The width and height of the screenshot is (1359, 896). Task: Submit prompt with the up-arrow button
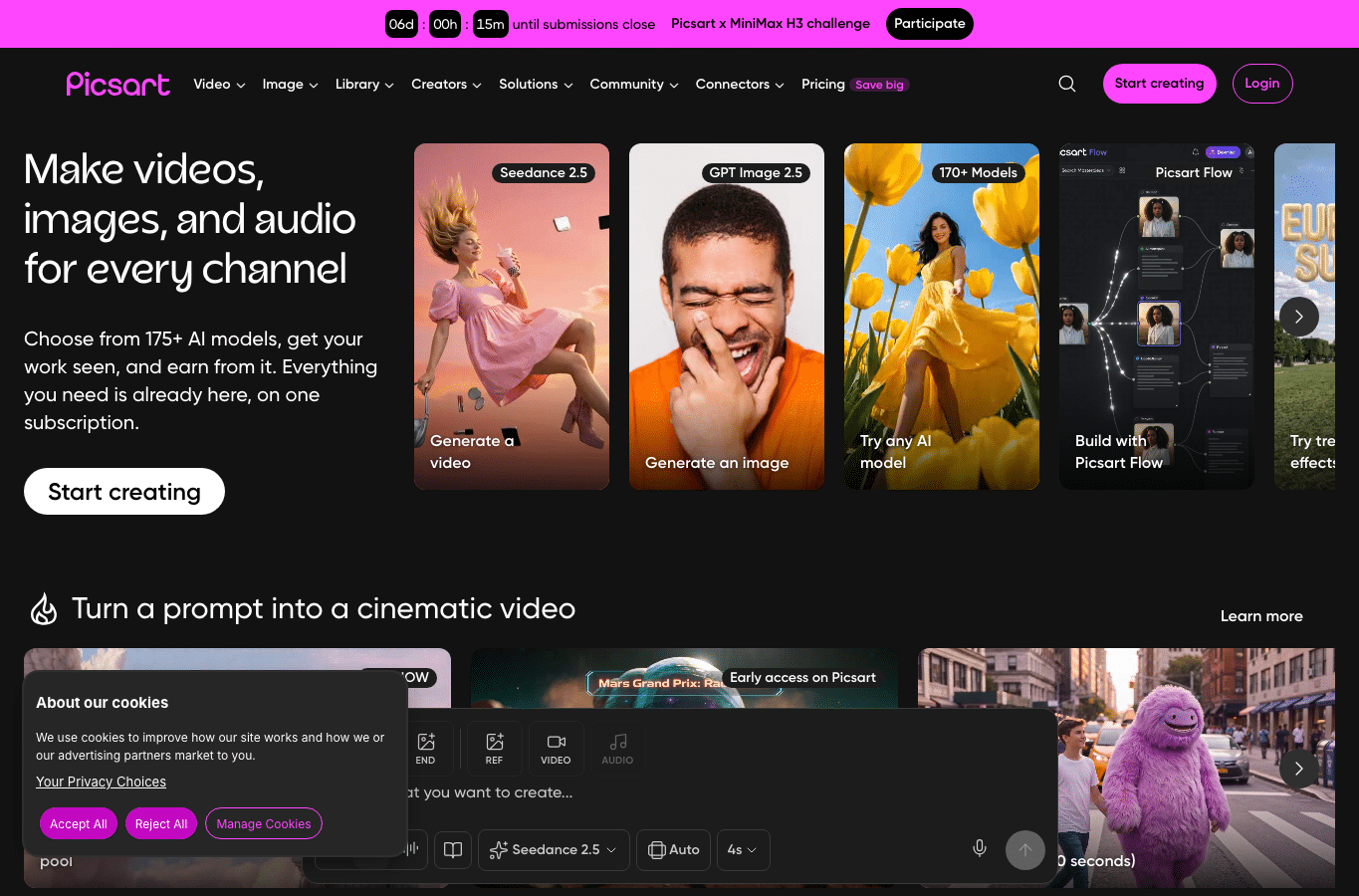[x=1025, y=850]
